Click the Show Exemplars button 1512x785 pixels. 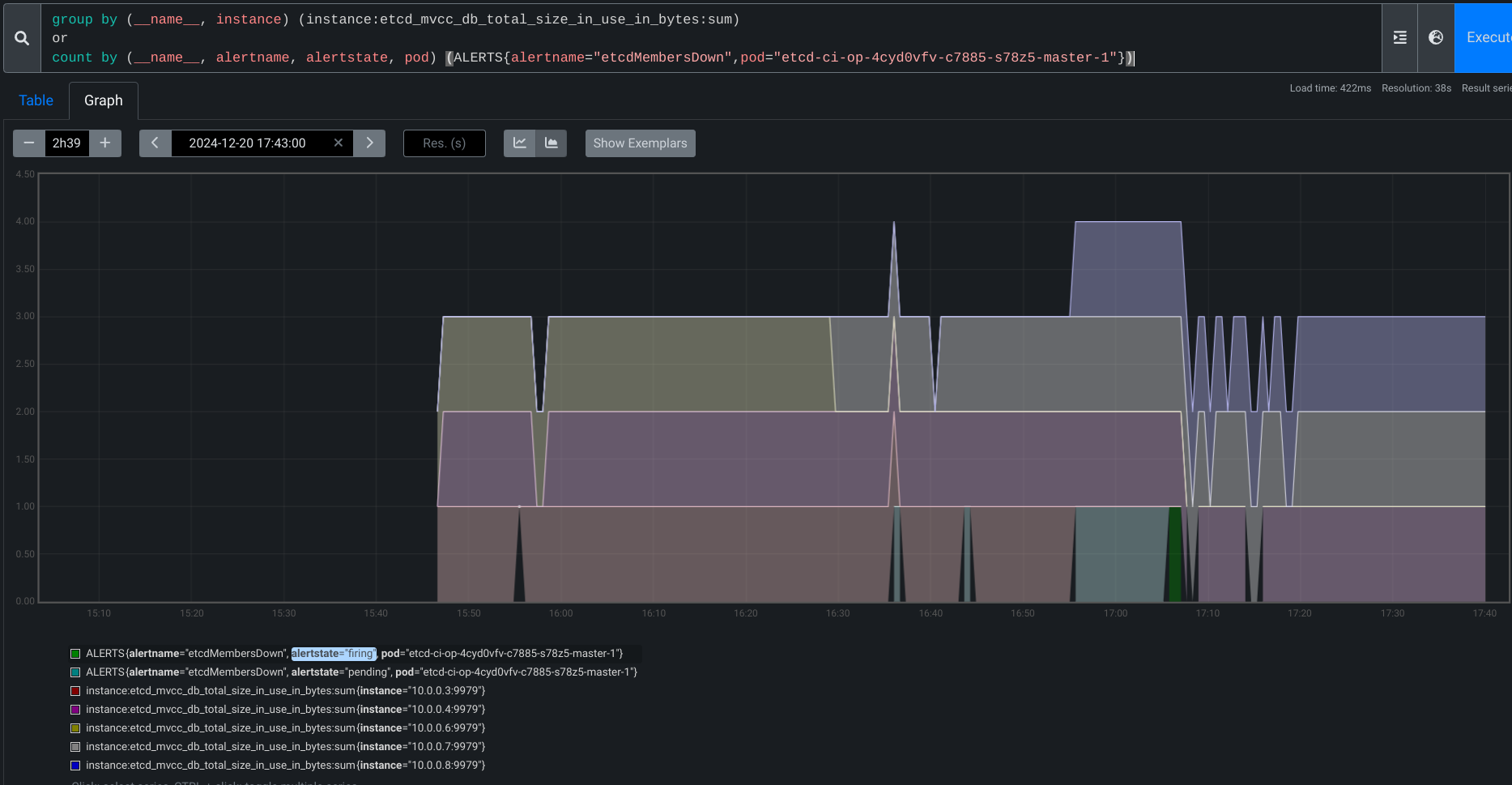(x=640, y=143)
